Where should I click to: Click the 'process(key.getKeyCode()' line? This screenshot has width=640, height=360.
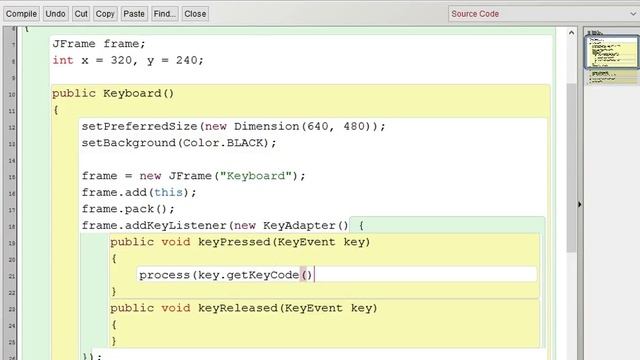(x=226, y=275)
